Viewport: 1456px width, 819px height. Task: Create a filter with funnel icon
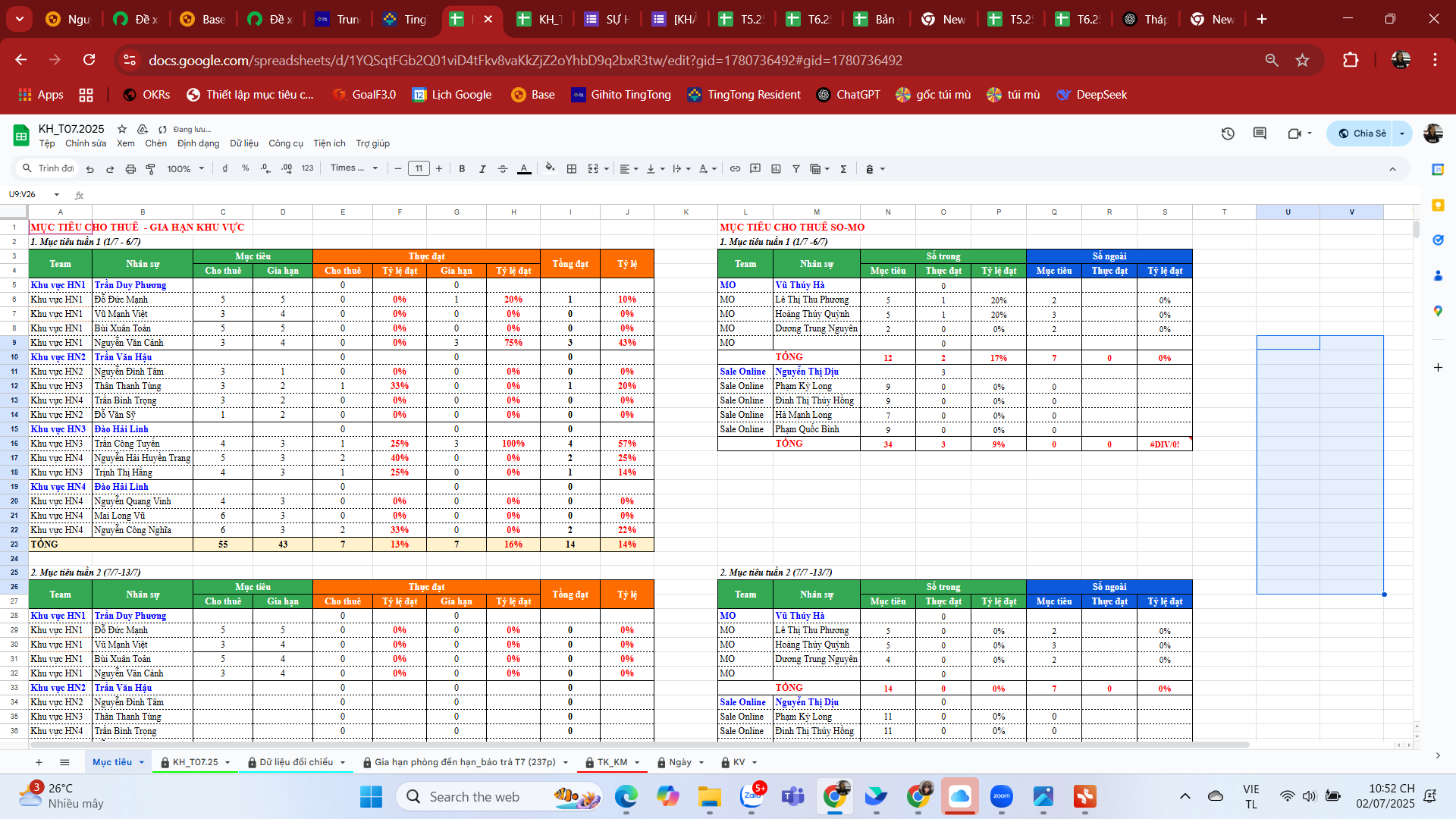coord(796,169)
